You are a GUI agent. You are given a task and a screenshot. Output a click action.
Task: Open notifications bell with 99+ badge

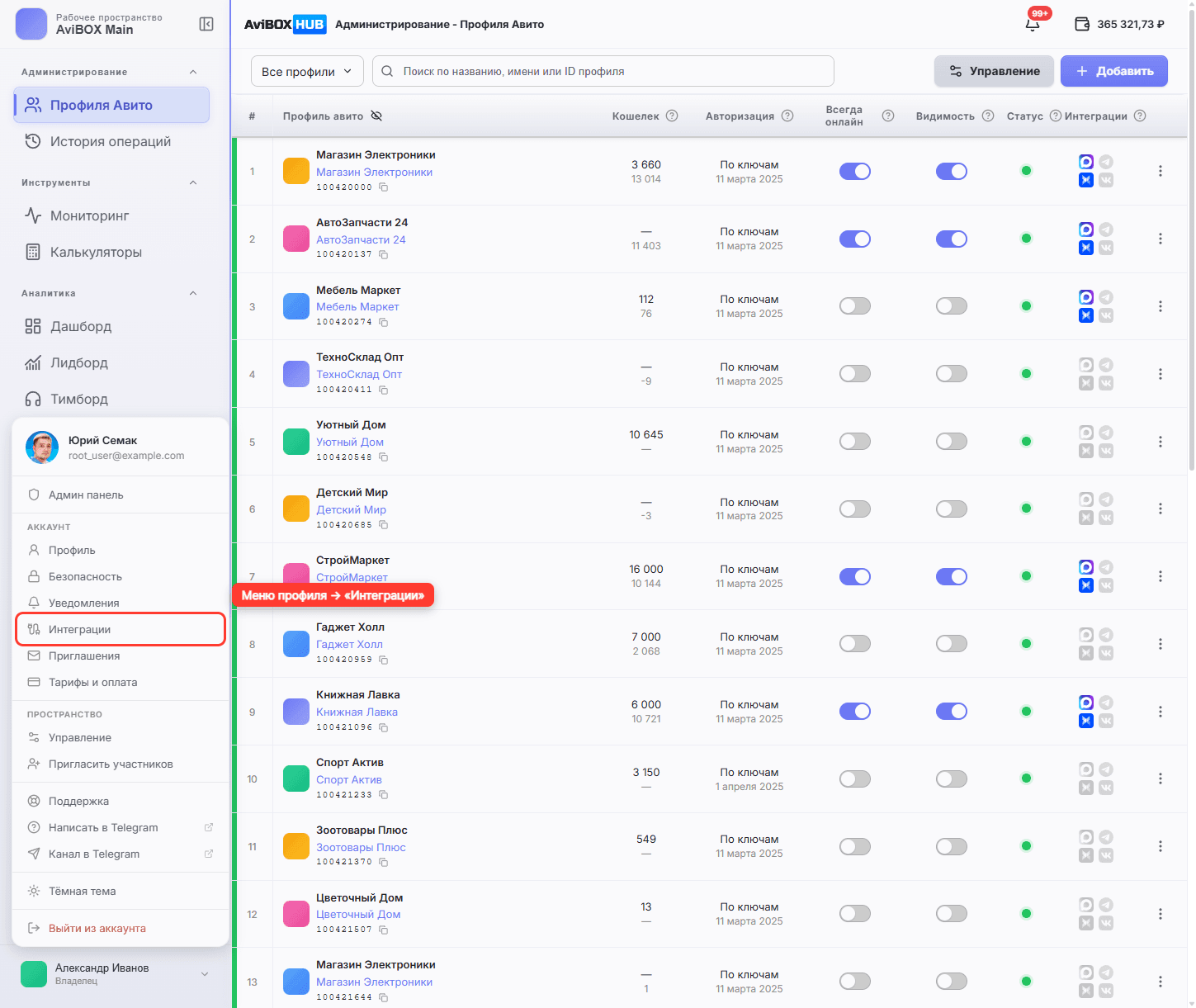pos(1033,24)
